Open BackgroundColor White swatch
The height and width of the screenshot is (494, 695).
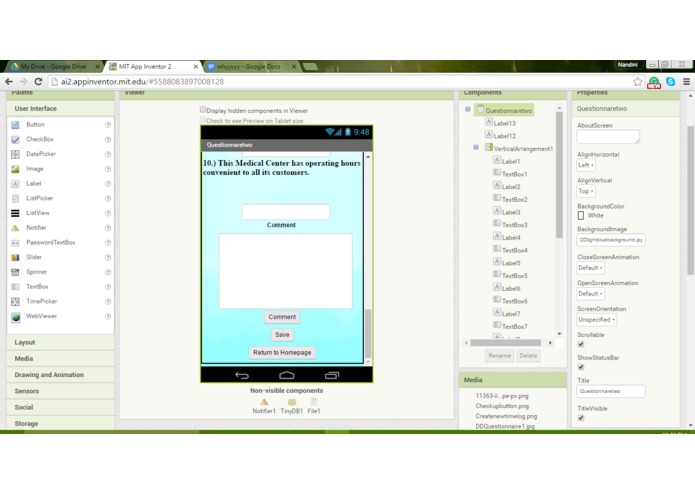tap(581, 216)
